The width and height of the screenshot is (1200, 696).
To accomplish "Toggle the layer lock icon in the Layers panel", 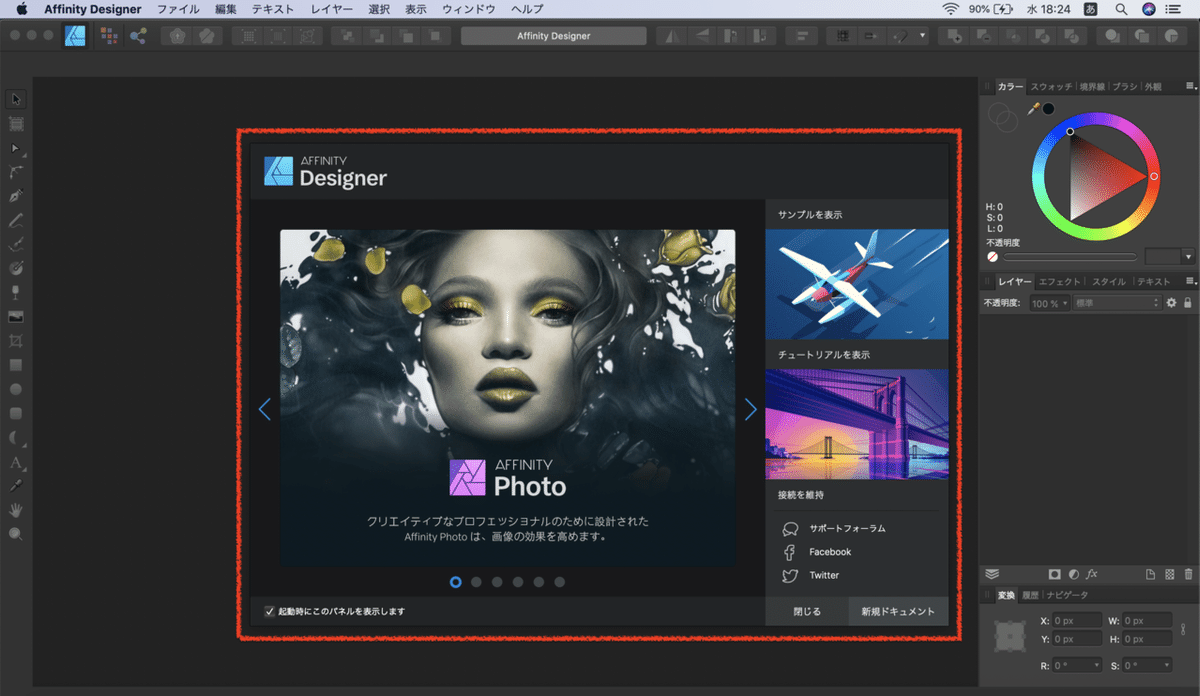I will click(1188, 303).
